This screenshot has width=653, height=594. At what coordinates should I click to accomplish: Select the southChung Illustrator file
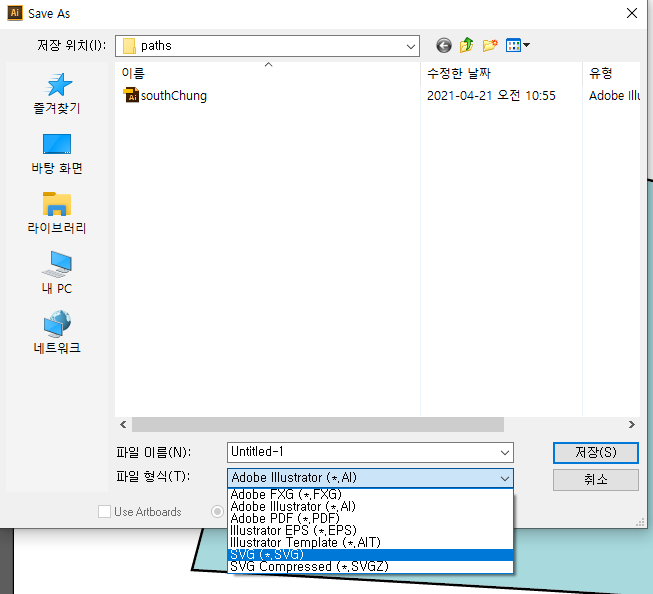point(165,95)
